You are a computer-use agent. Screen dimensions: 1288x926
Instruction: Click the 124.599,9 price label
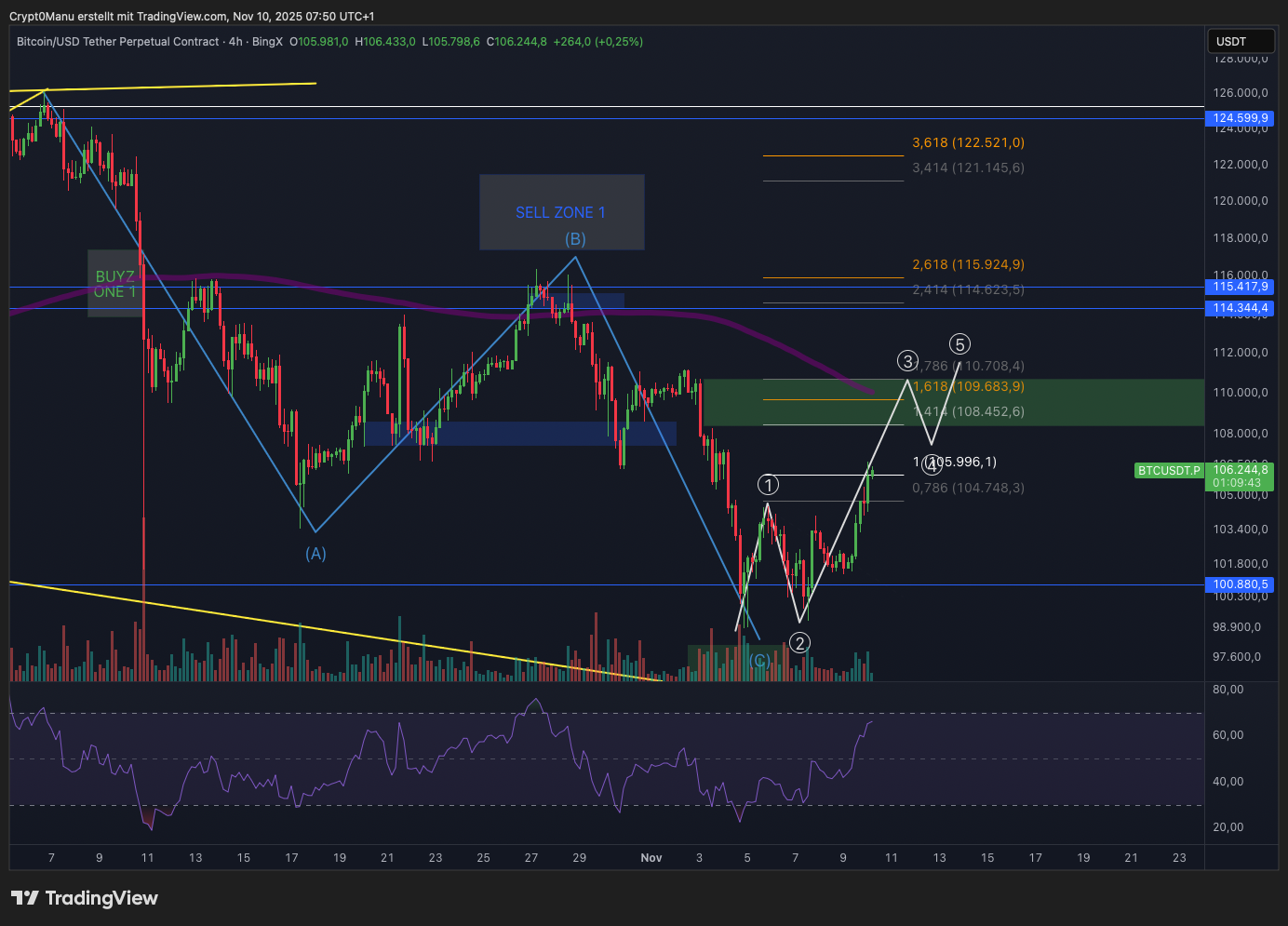point(1241,118)
